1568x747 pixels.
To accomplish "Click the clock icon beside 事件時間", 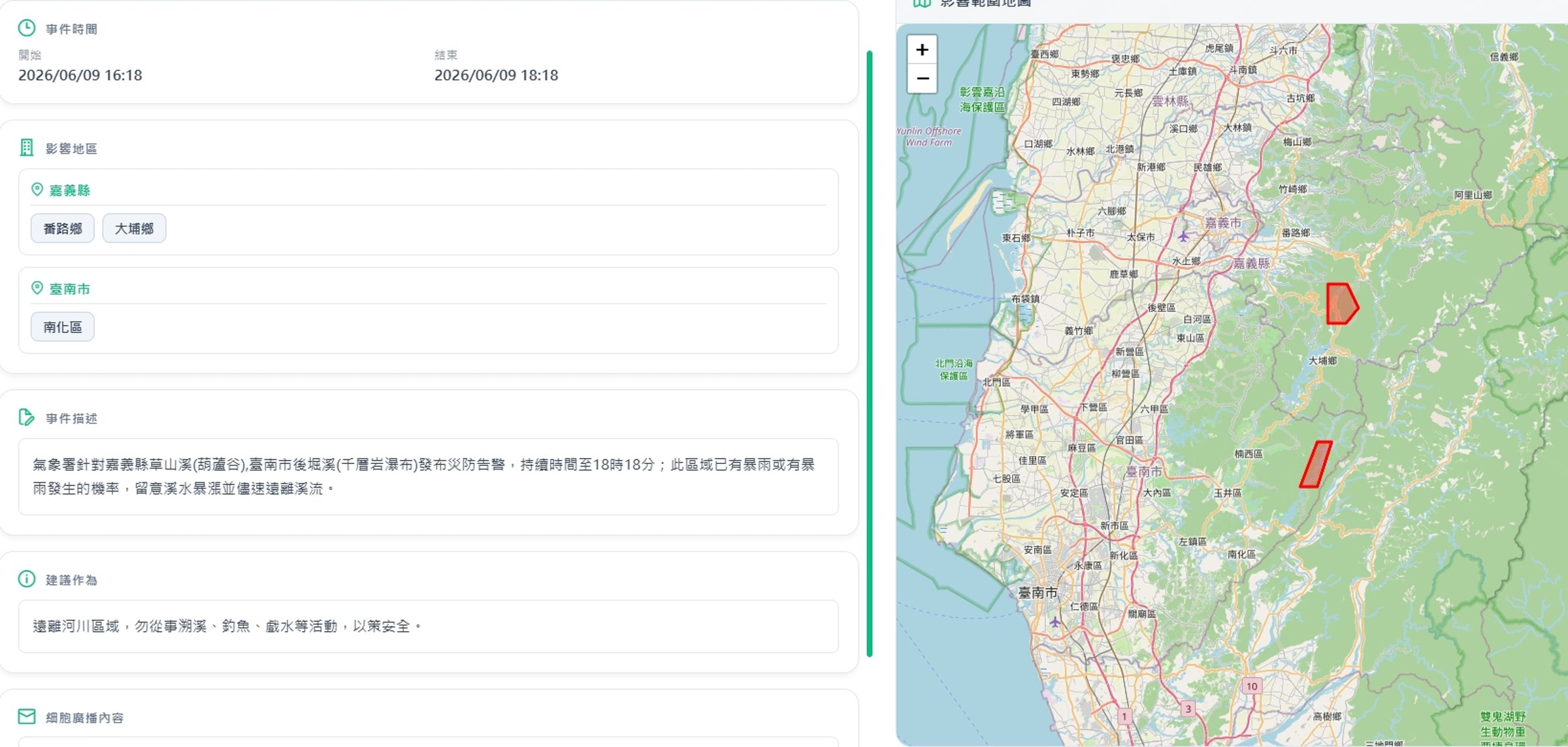I will click(x=27, y=28).
